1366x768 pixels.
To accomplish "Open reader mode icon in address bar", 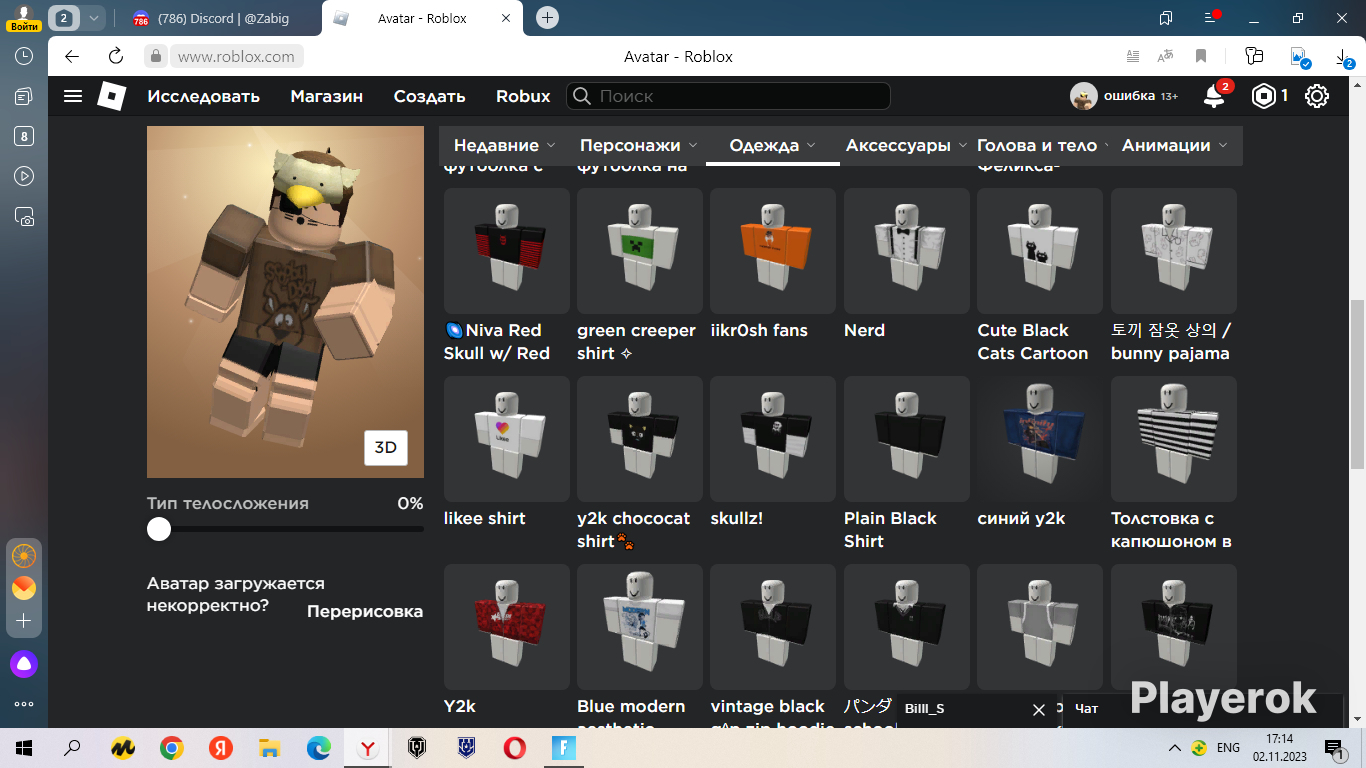I will point(1132,56).
